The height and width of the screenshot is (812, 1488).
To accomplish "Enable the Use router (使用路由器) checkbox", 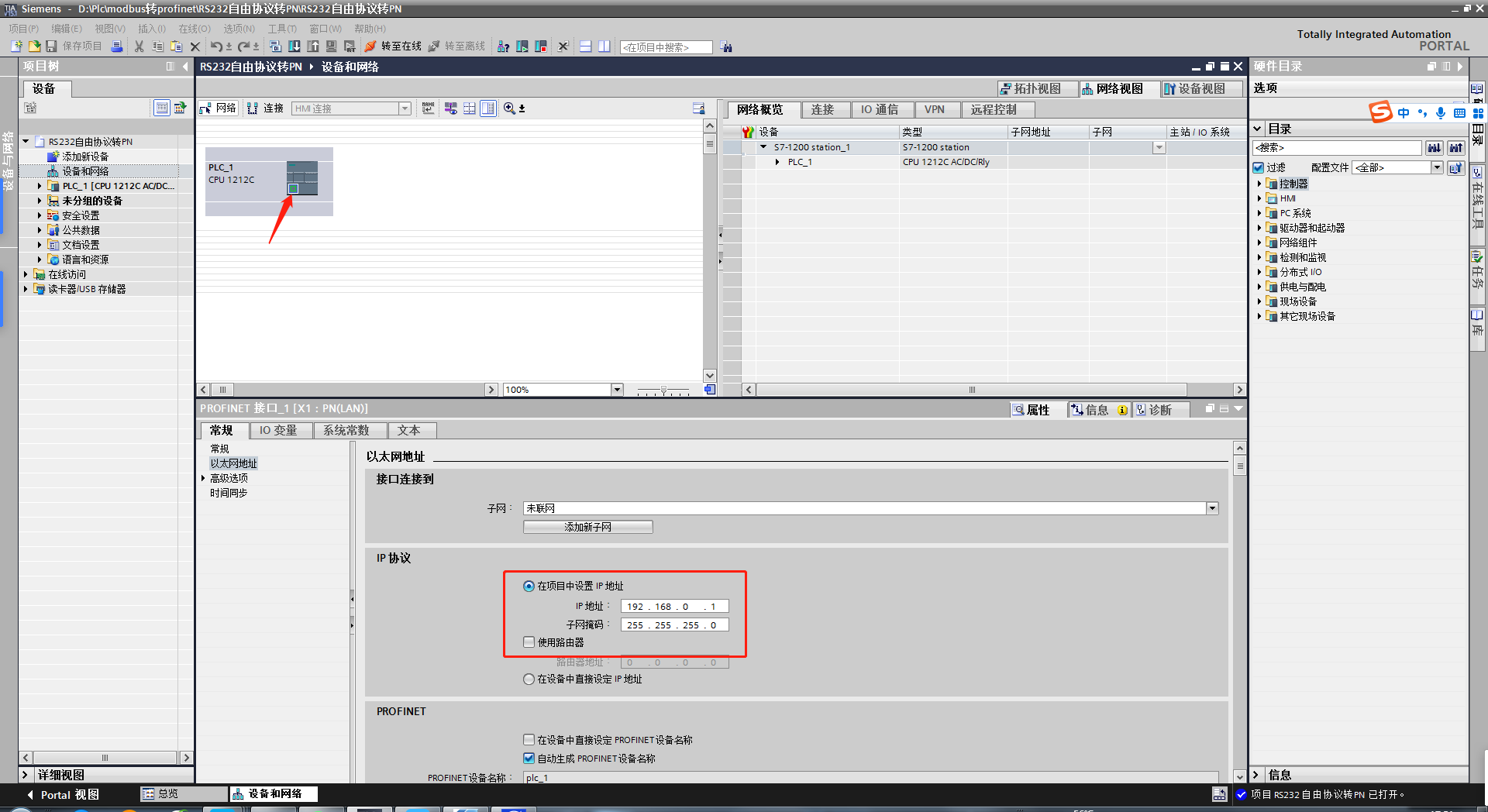I will 529,642.
